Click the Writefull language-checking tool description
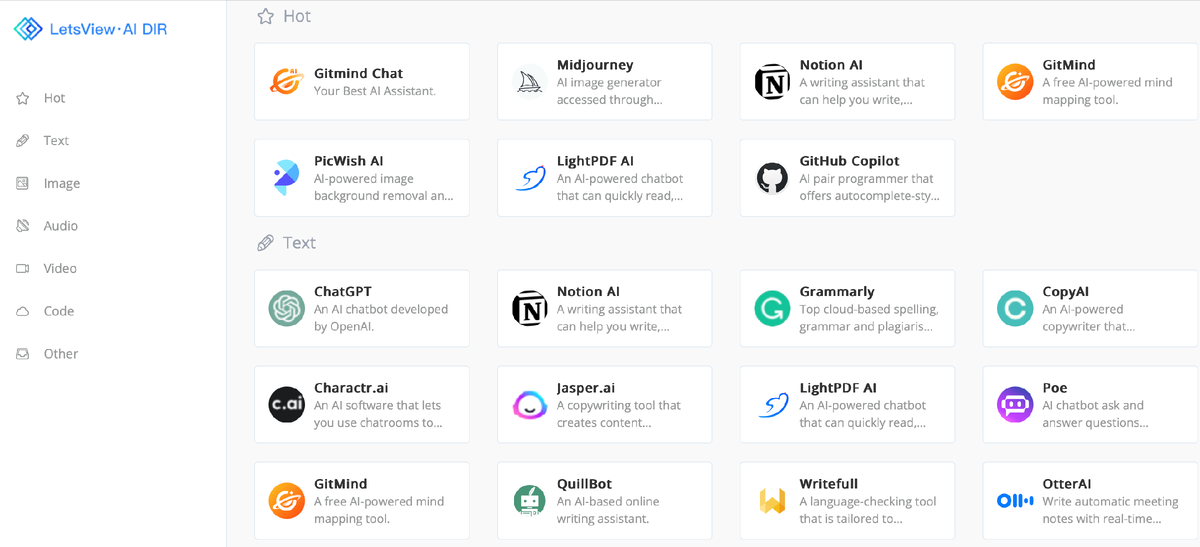1200x547 pixels. [868, 510]
